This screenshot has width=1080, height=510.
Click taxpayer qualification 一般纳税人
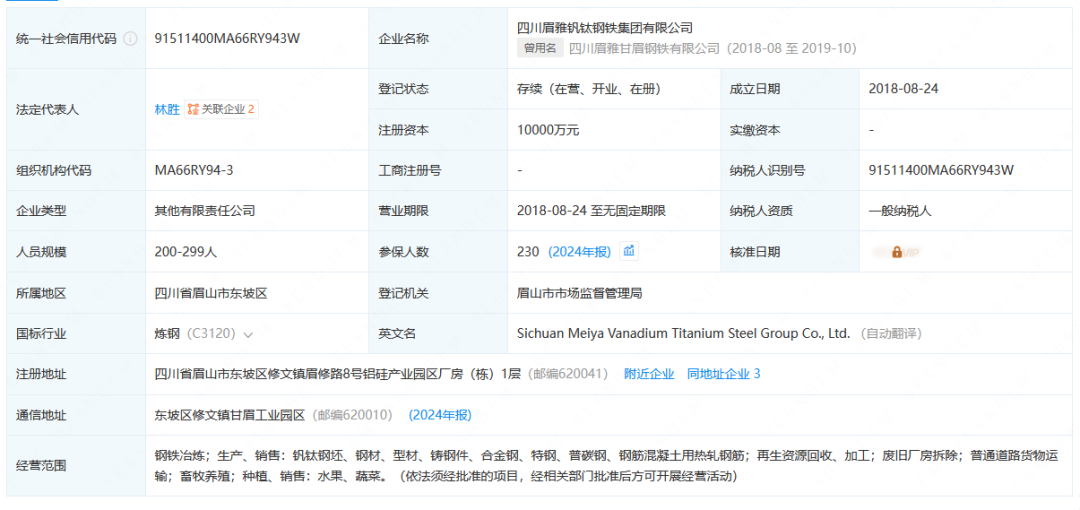900,211
